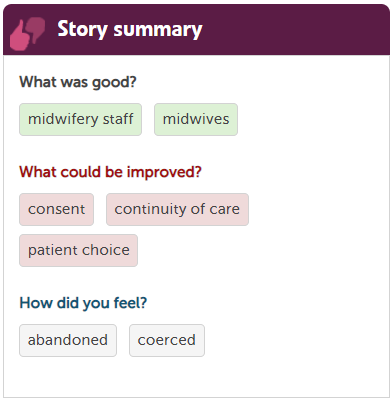Click blank space right of midwives tag
Screen dimensions: 391x400
coord(312,119)
